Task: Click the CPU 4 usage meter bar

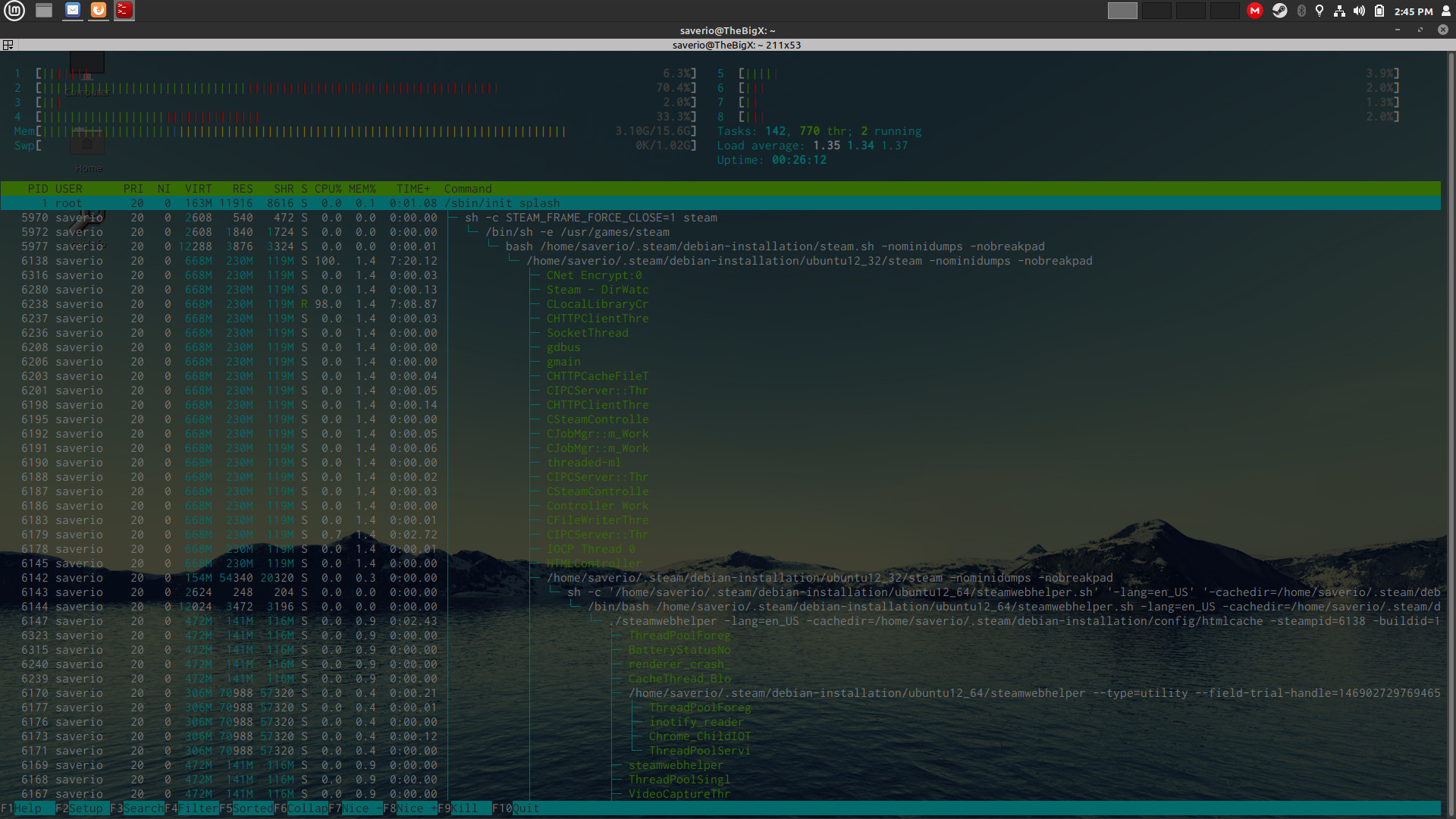Action: [x=366, y=117]
